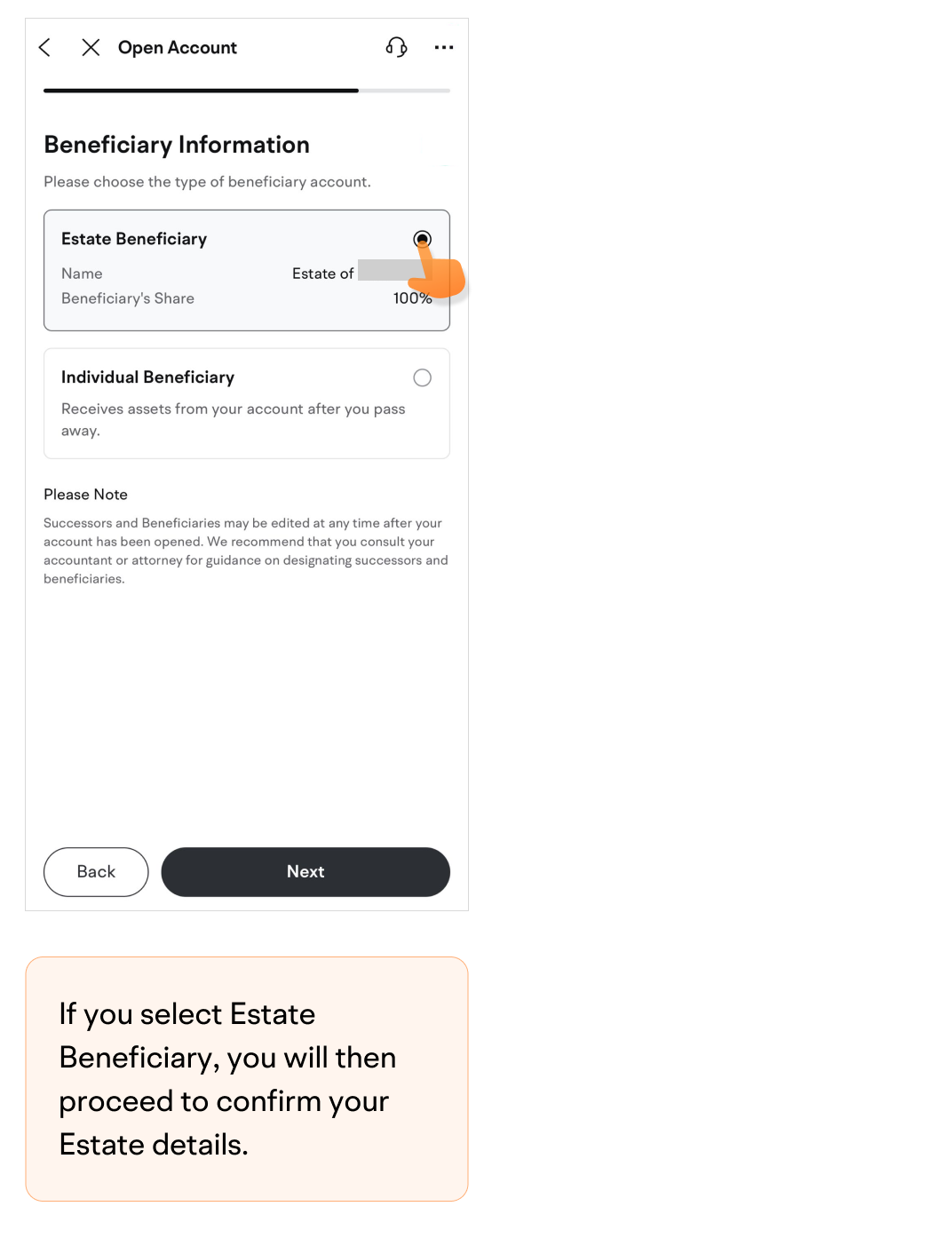Screen dimensions: 952x1254
Task: Select the Individual Beneficiary radio button
Action: tap(423, 377)
